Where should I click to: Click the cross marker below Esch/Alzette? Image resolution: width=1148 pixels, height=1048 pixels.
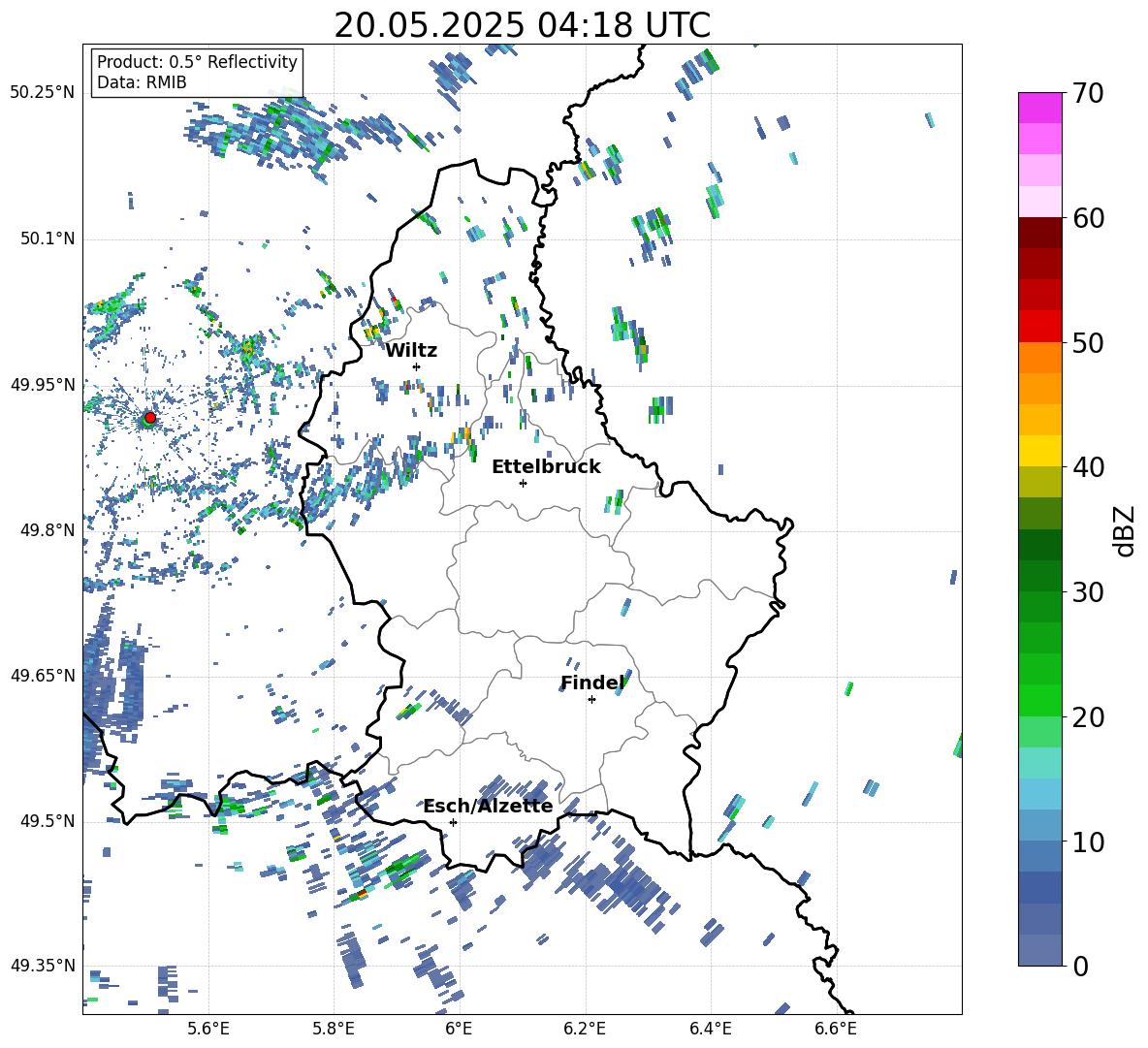point(453,822)
